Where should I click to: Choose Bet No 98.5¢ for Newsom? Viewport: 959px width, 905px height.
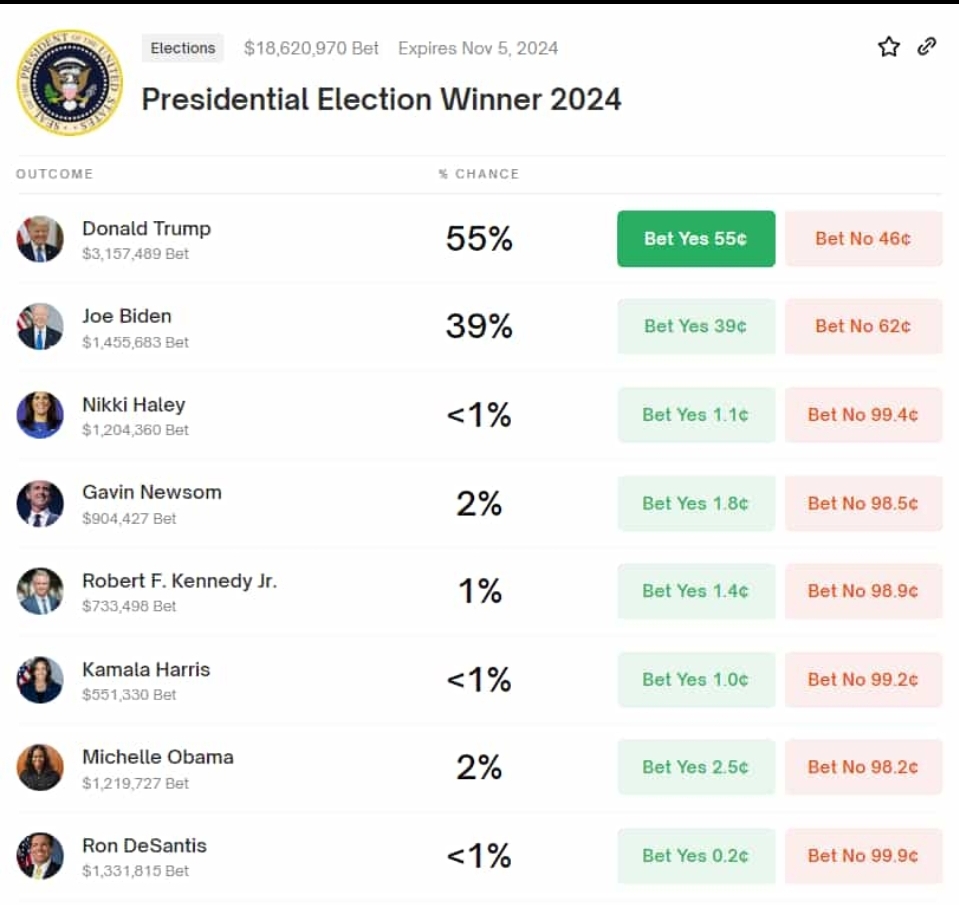click(x=863, y=503)
